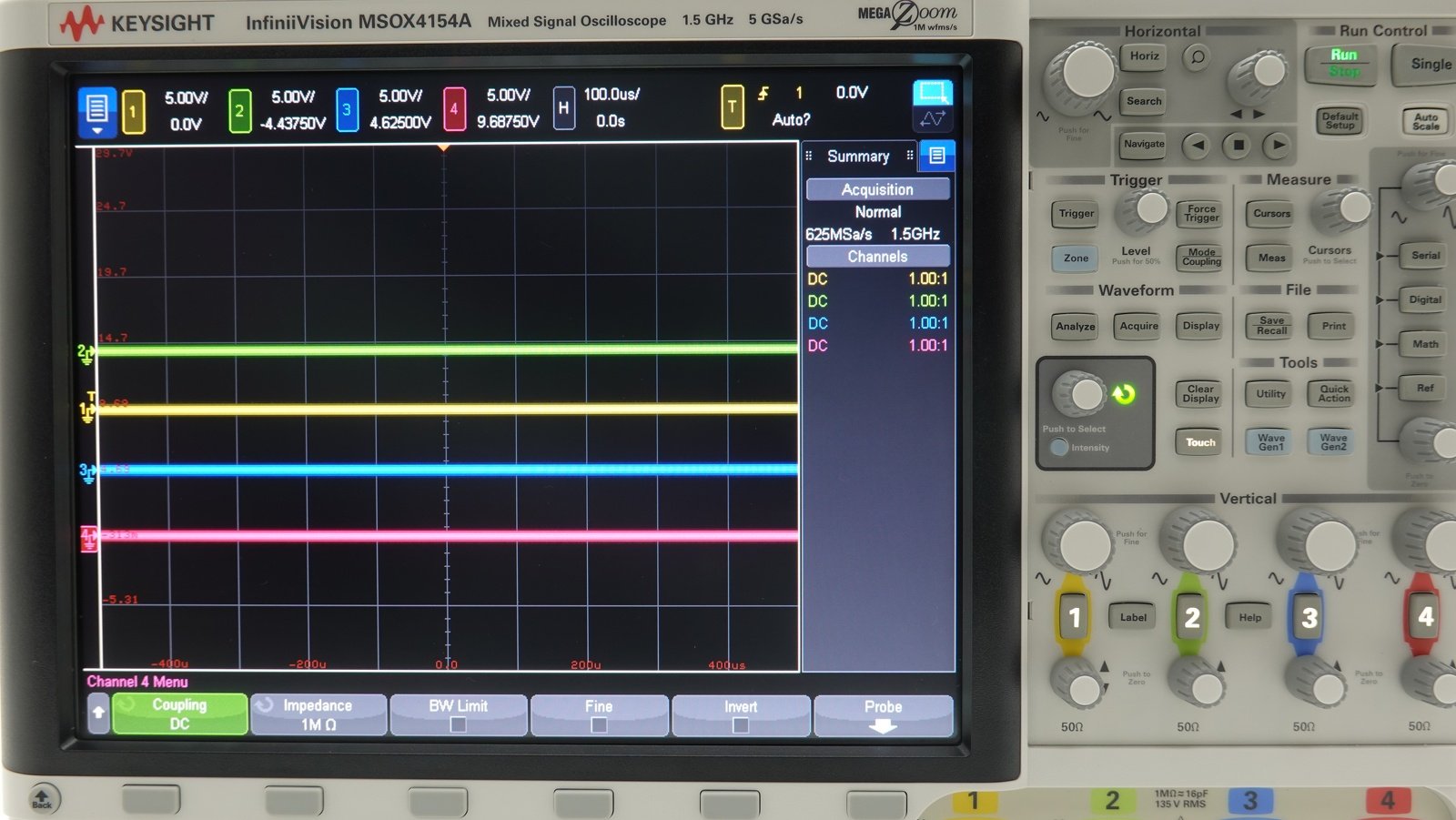This screenshot has height=820, width=1456.
Task: Click the channel 4 button in Vertical
Action: tap(1424, 617)
